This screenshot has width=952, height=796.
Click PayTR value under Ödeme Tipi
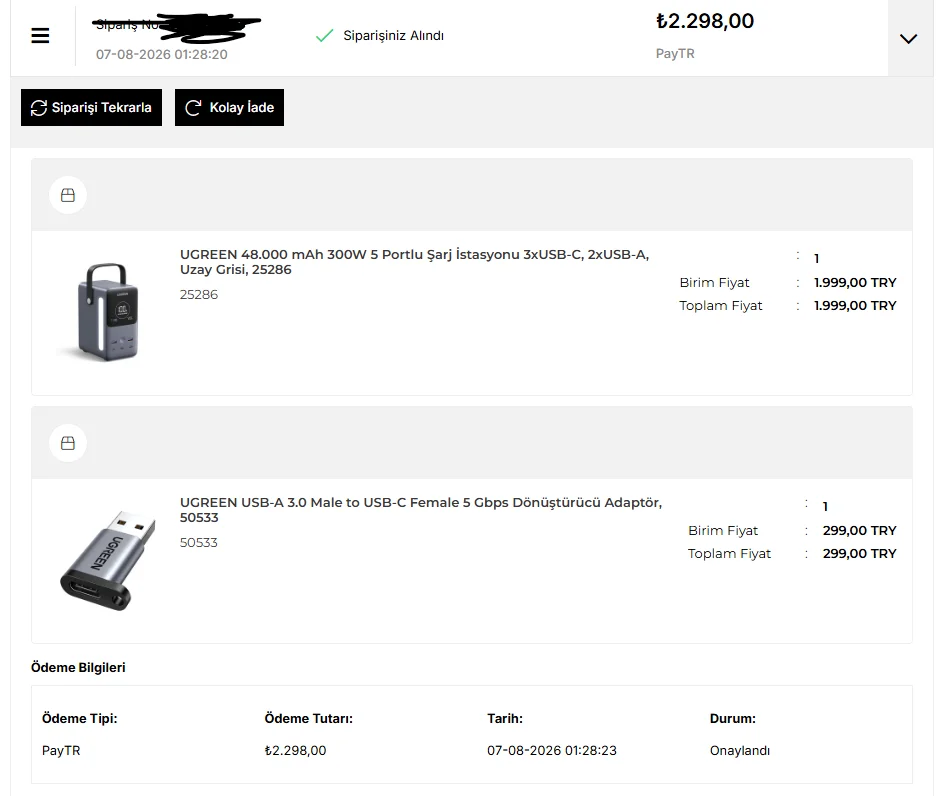click(x=61, y=750)
